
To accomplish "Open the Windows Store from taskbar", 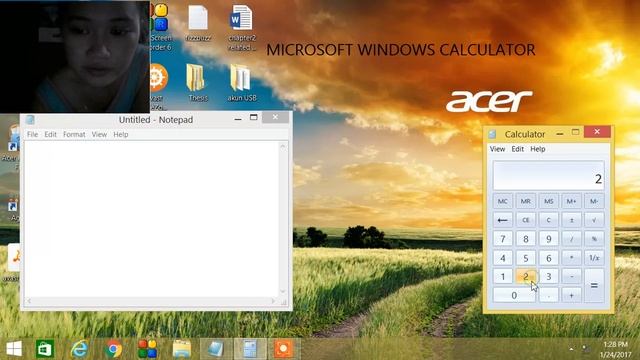I will pyautogui.click(x=45, y=349).
